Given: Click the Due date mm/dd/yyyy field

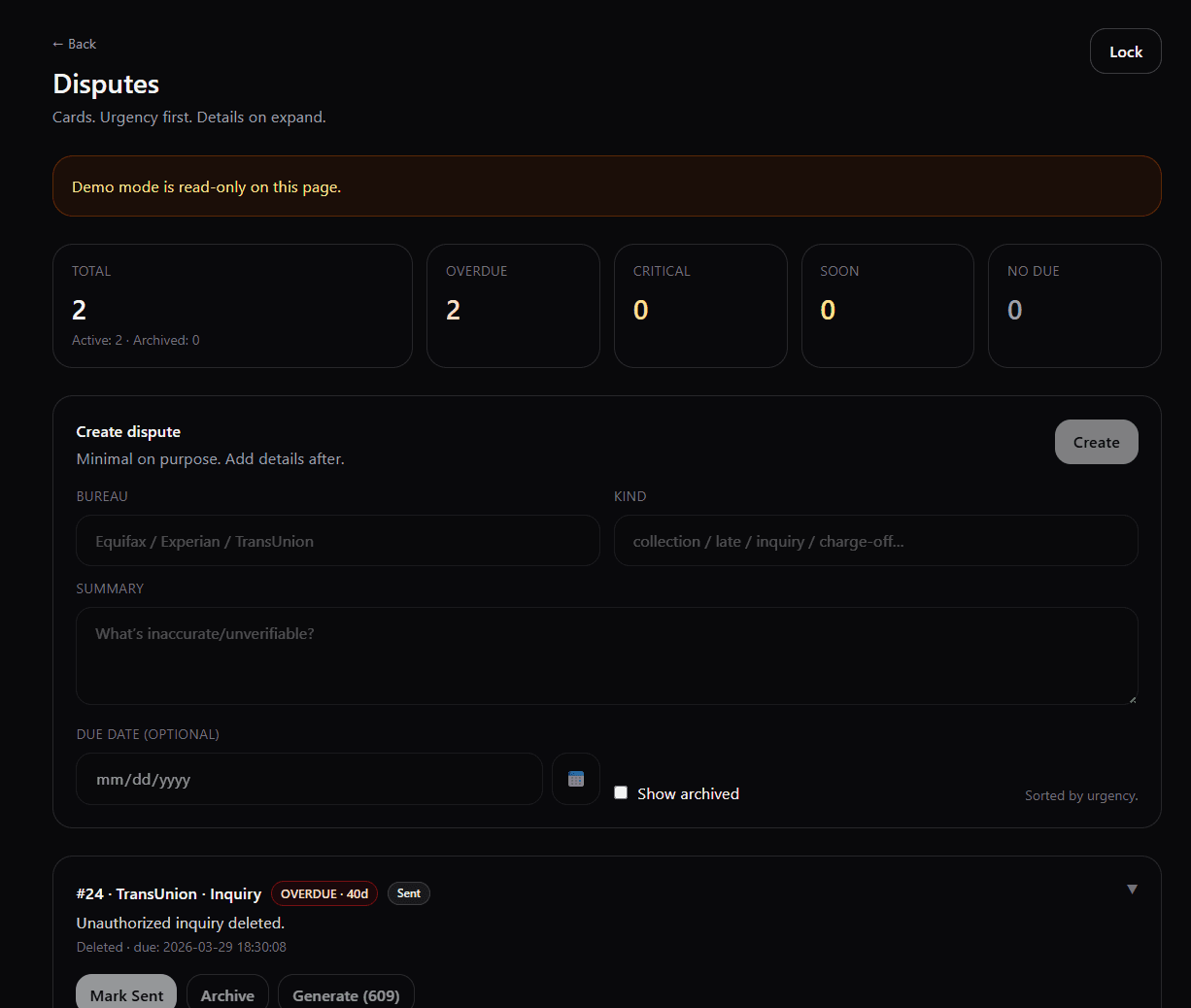Looking at the screenshot, I should coord(309,779).
